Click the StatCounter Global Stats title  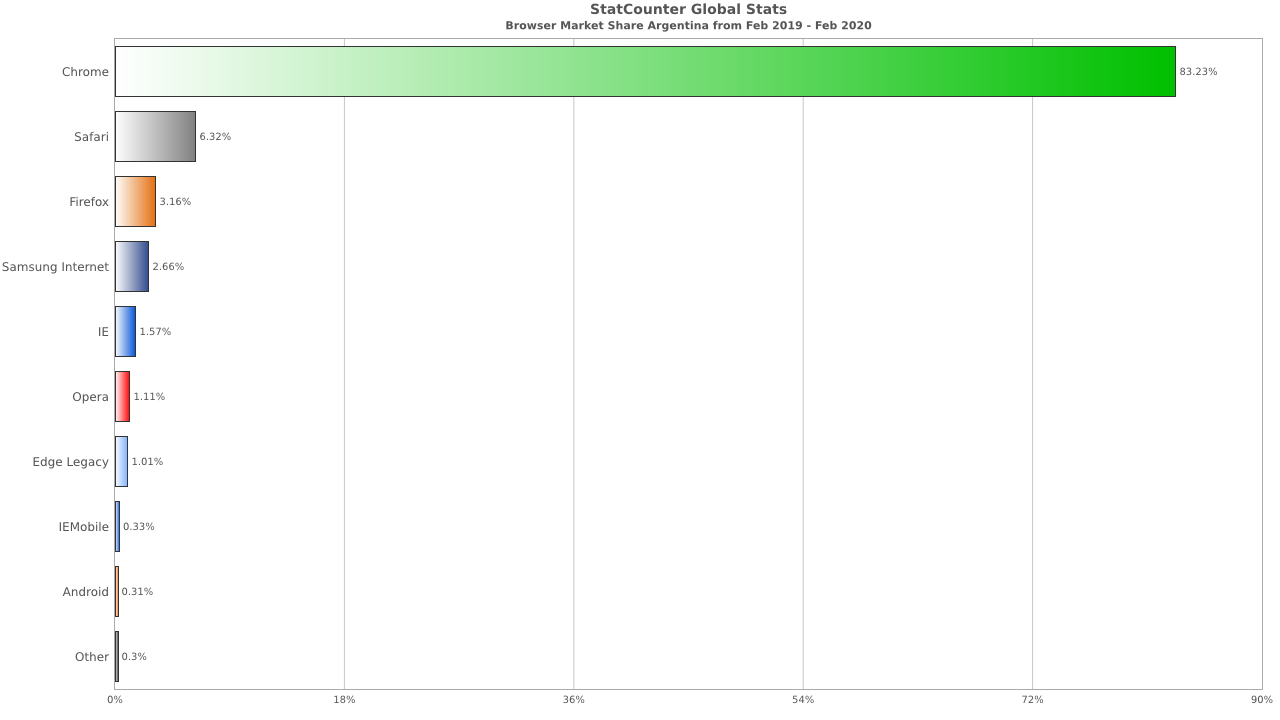pyautogui.click(x=688, y=10)
